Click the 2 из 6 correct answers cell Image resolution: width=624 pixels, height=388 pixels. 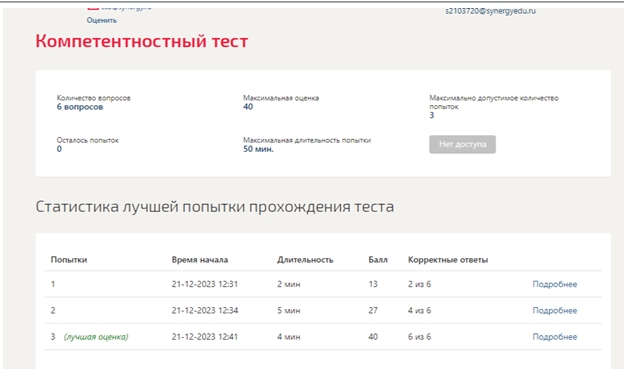pyautogui.click(x=419, y=284)
